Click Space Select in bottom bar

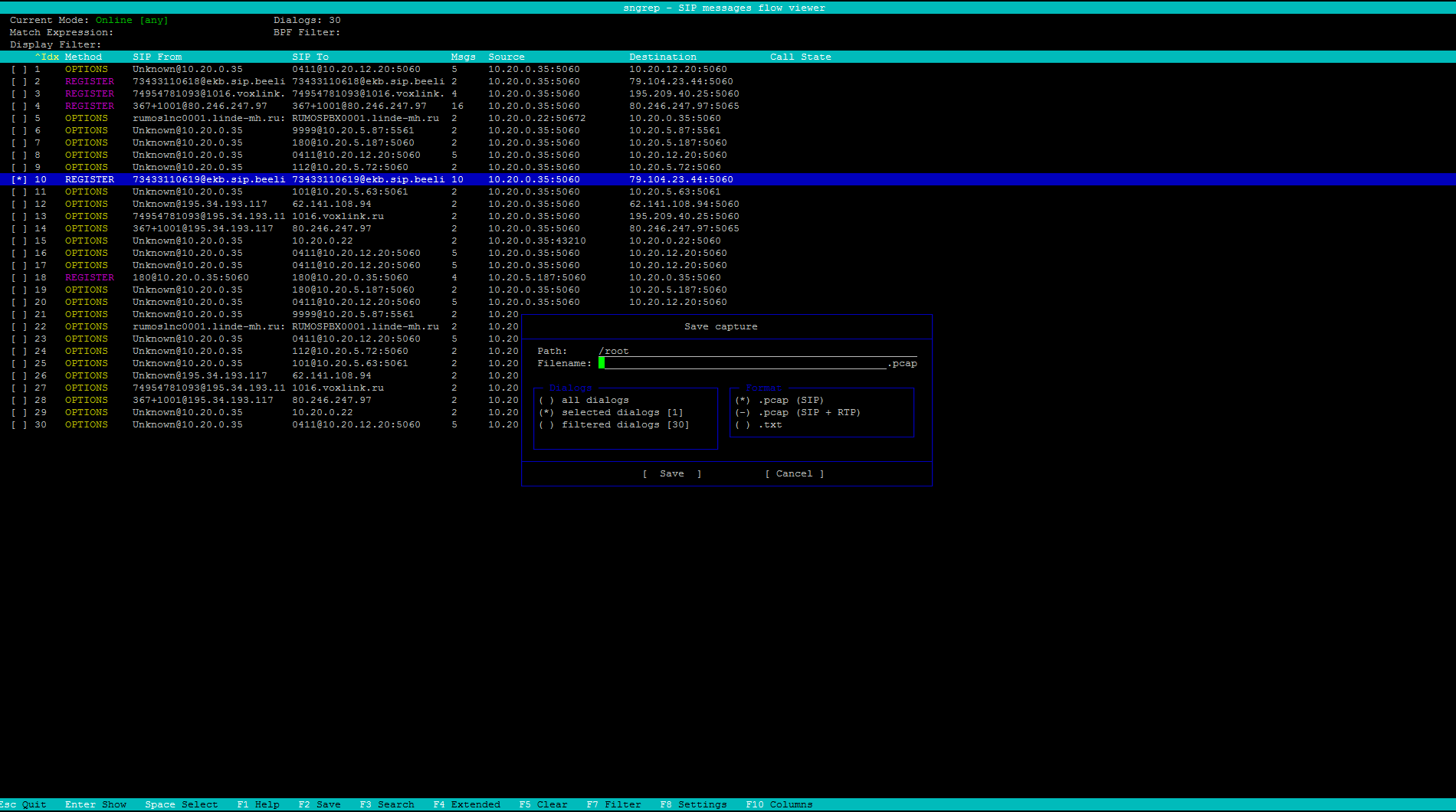coord(182,804)
